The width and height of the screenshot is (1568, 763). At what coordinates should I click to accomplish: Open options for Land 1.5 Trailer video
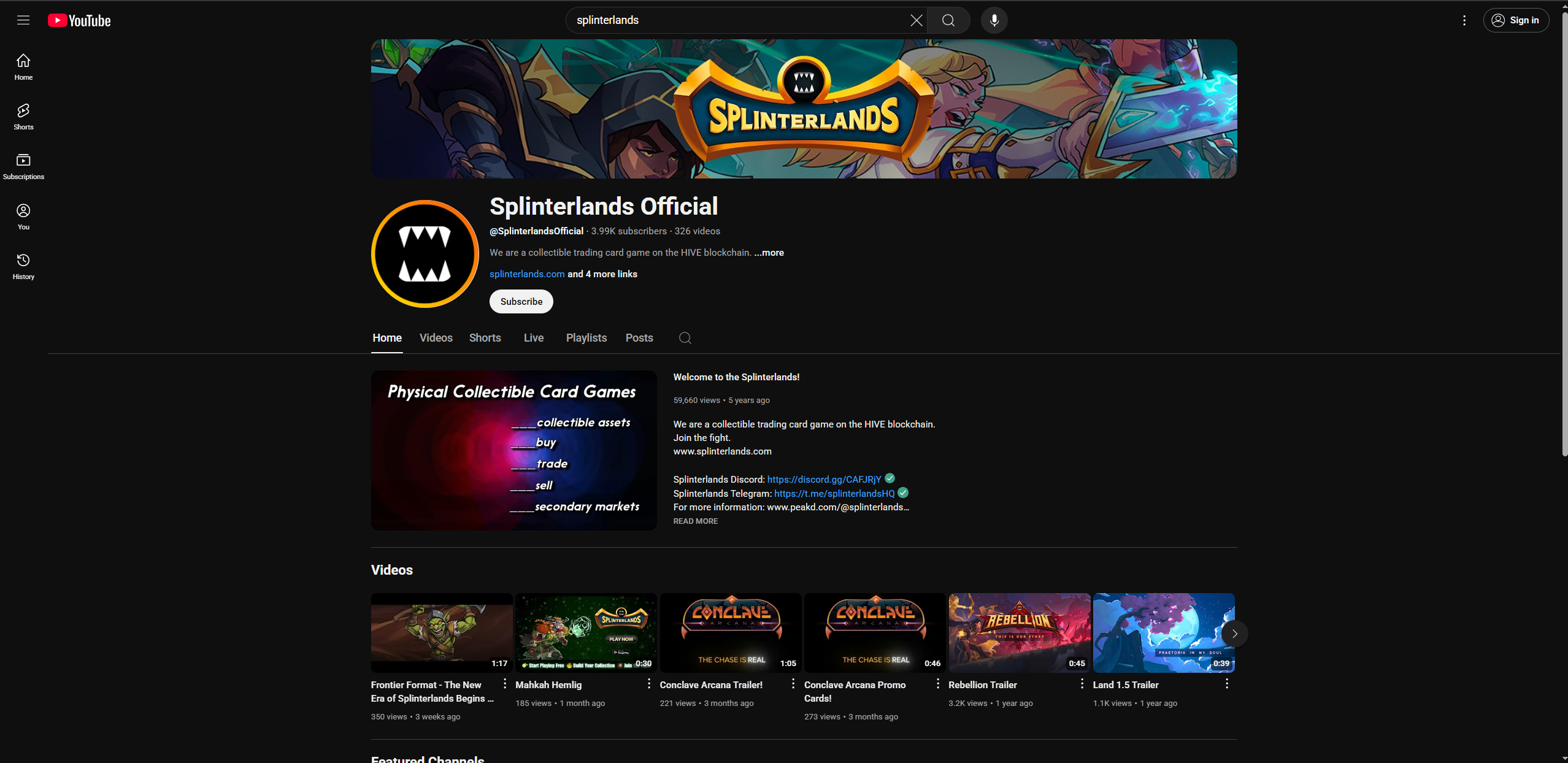coord(1226,683)
